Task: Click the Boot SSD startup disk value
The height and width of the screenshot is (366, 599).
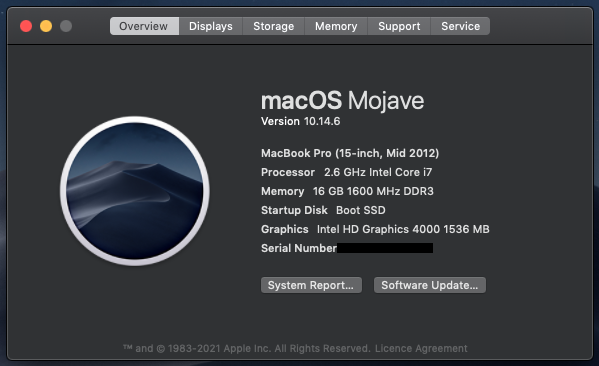Action: pyautogui.click(x=361, y=210)
